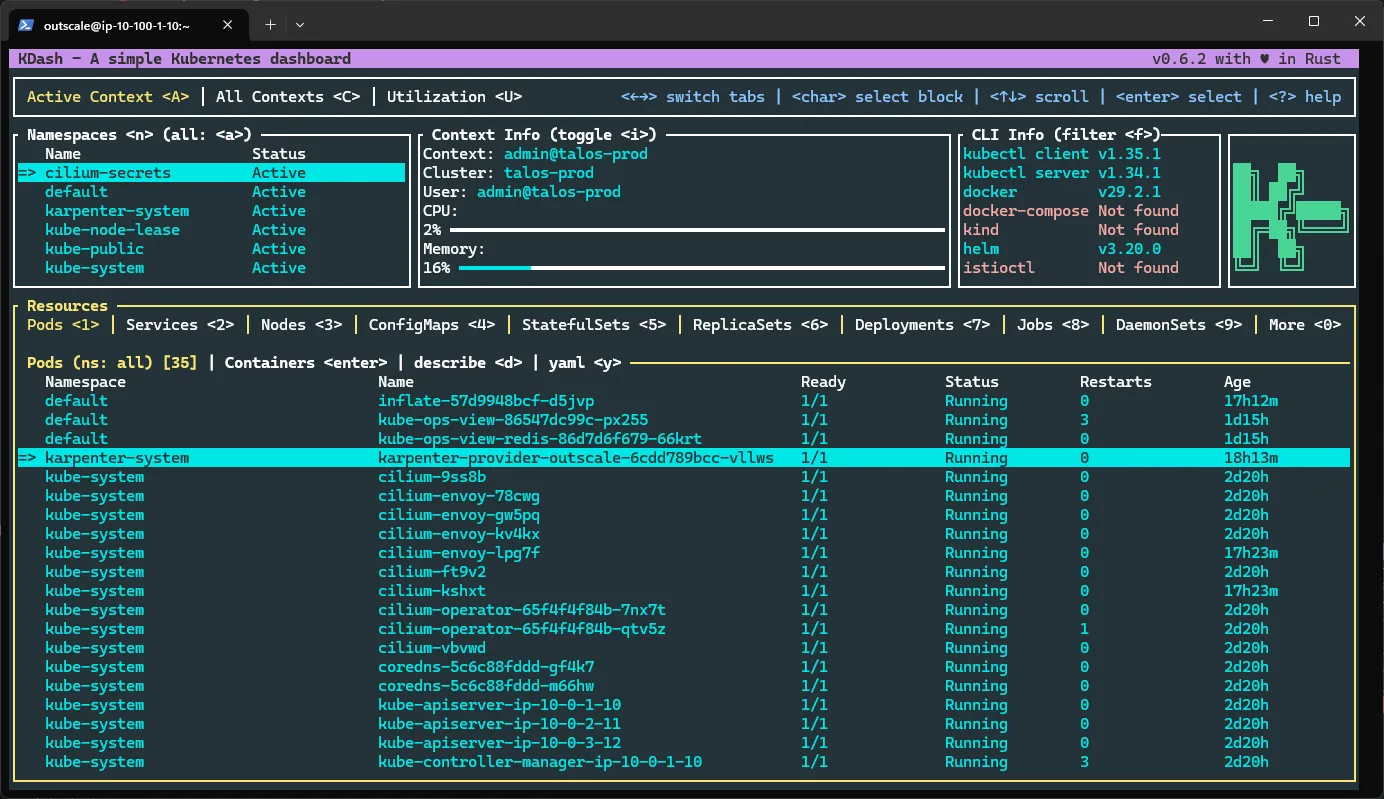
Task: Click the Memory utilization bar
Action: point(700,267)
